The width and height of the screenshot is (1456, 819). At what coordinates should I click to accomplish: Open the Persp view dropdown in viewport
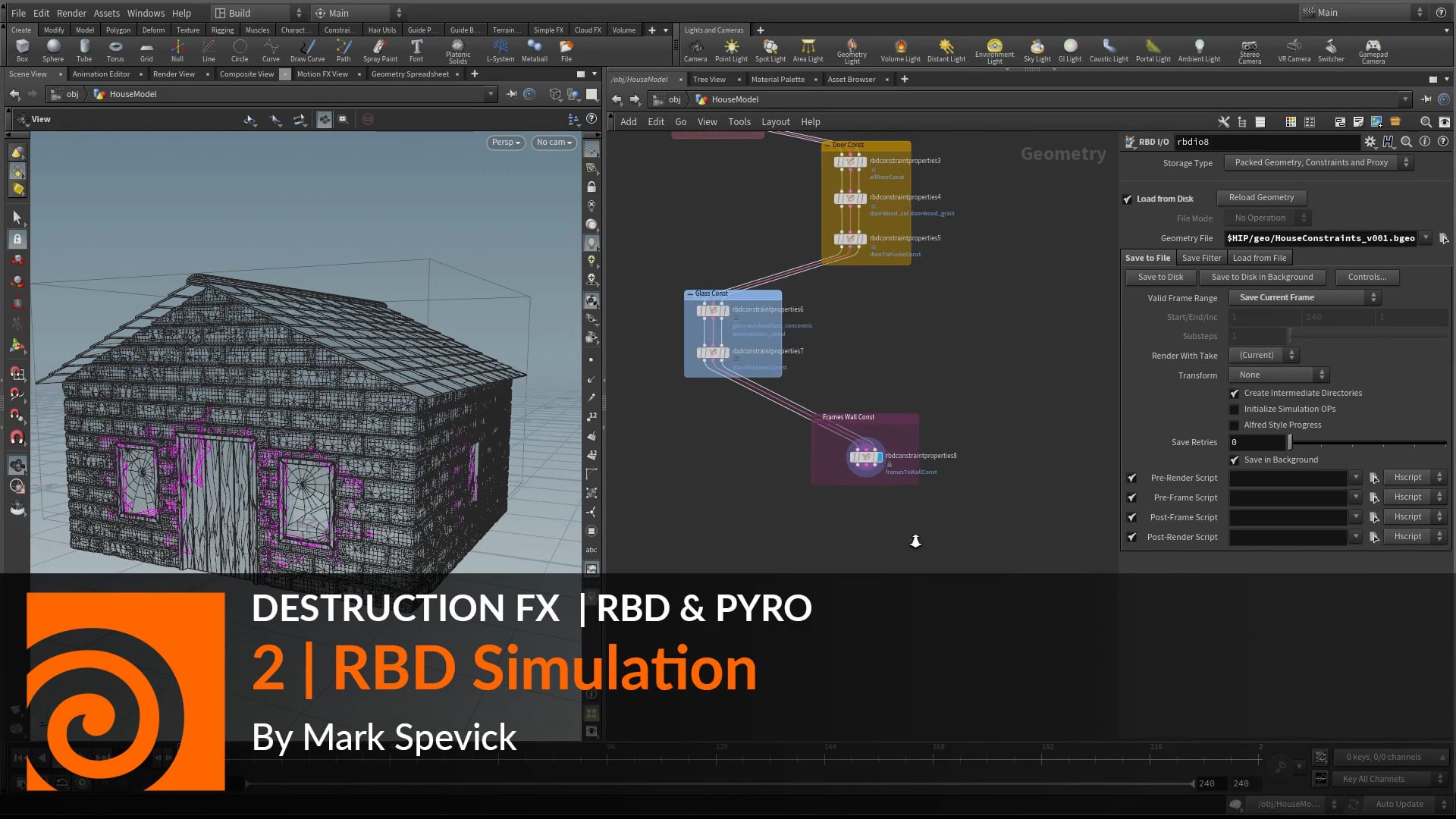click(505, 142)
